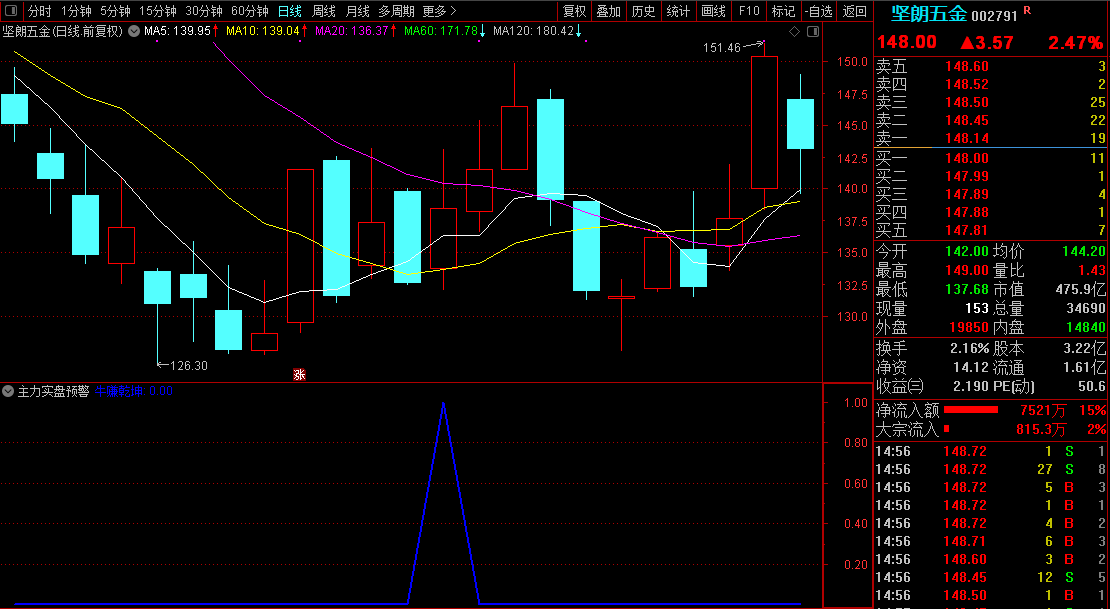Click the red 涨 marker below the chart
The image size is (1110, 609).
pos(298,375)
